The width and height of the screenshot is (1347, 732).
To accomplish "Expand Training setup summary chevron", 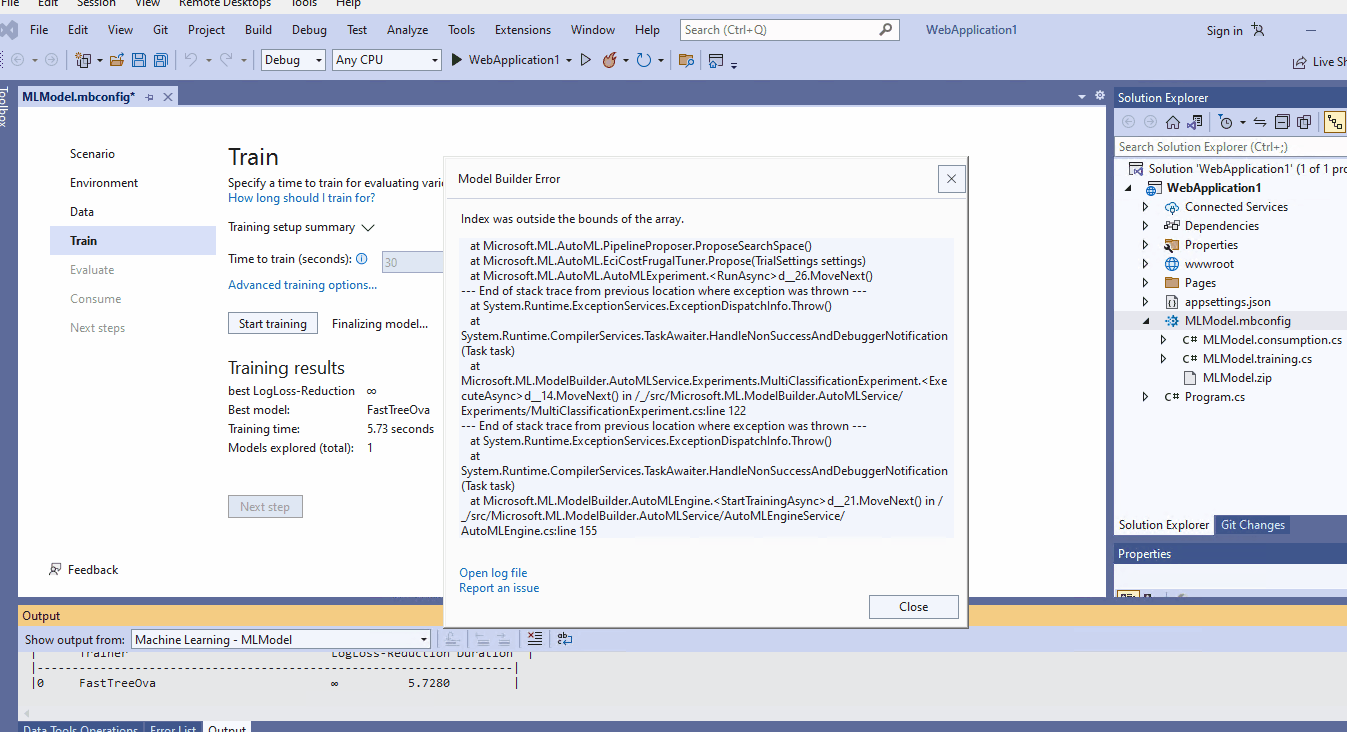I will point(368,228).
